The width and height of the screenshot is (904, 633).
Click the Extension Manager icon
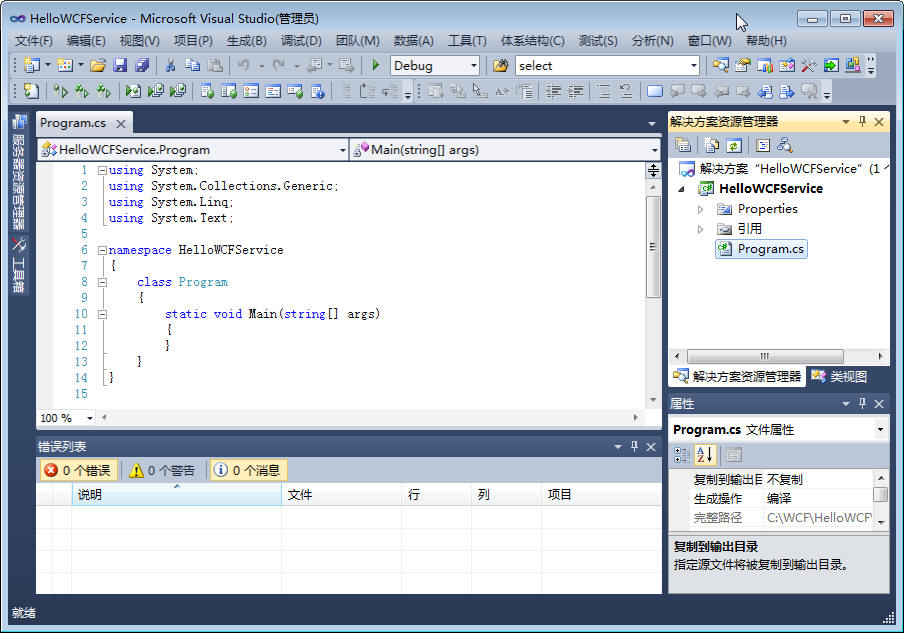[853, 66]
